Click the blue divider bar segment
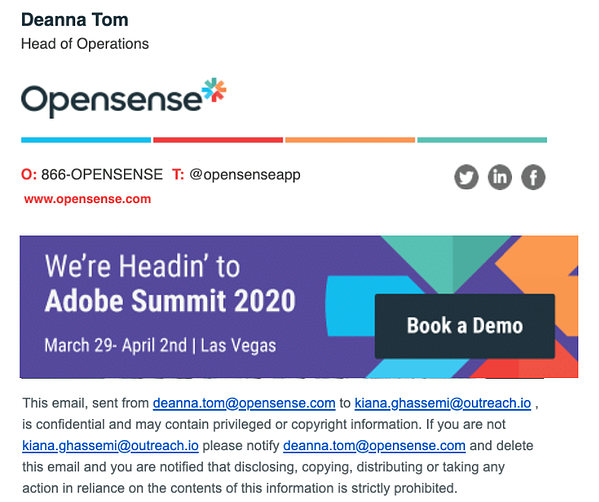599x502 pixels. (x=86, y=140)
